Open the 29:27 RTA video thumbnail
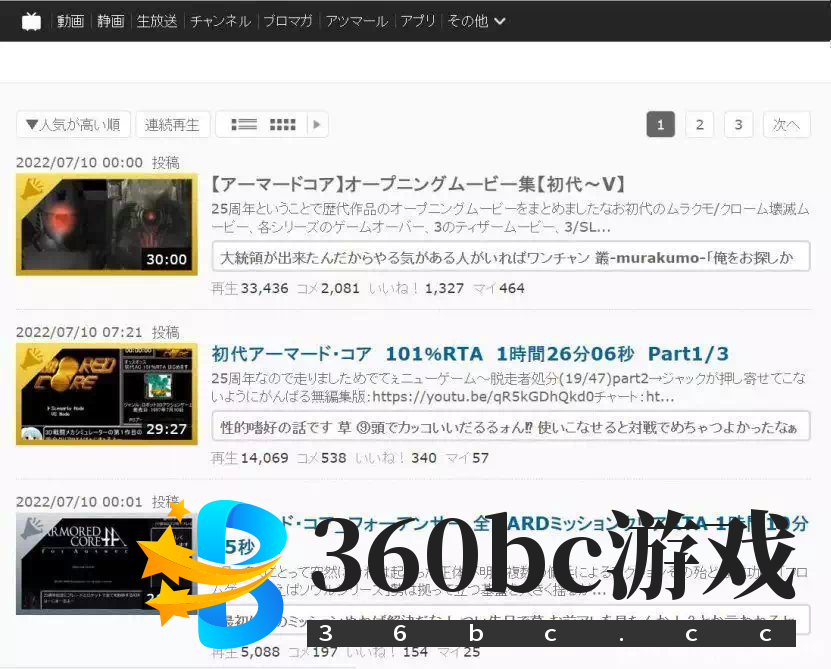Screen dimensions: 831x669 pyautogui.click(x=107, y=394)
